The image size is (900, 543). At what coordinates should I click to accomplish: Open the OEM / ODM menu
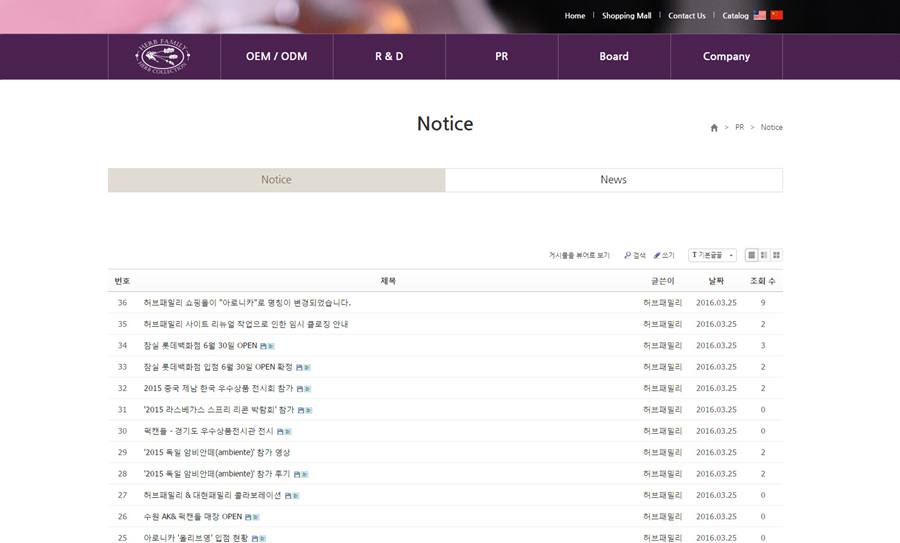point(276,56)
